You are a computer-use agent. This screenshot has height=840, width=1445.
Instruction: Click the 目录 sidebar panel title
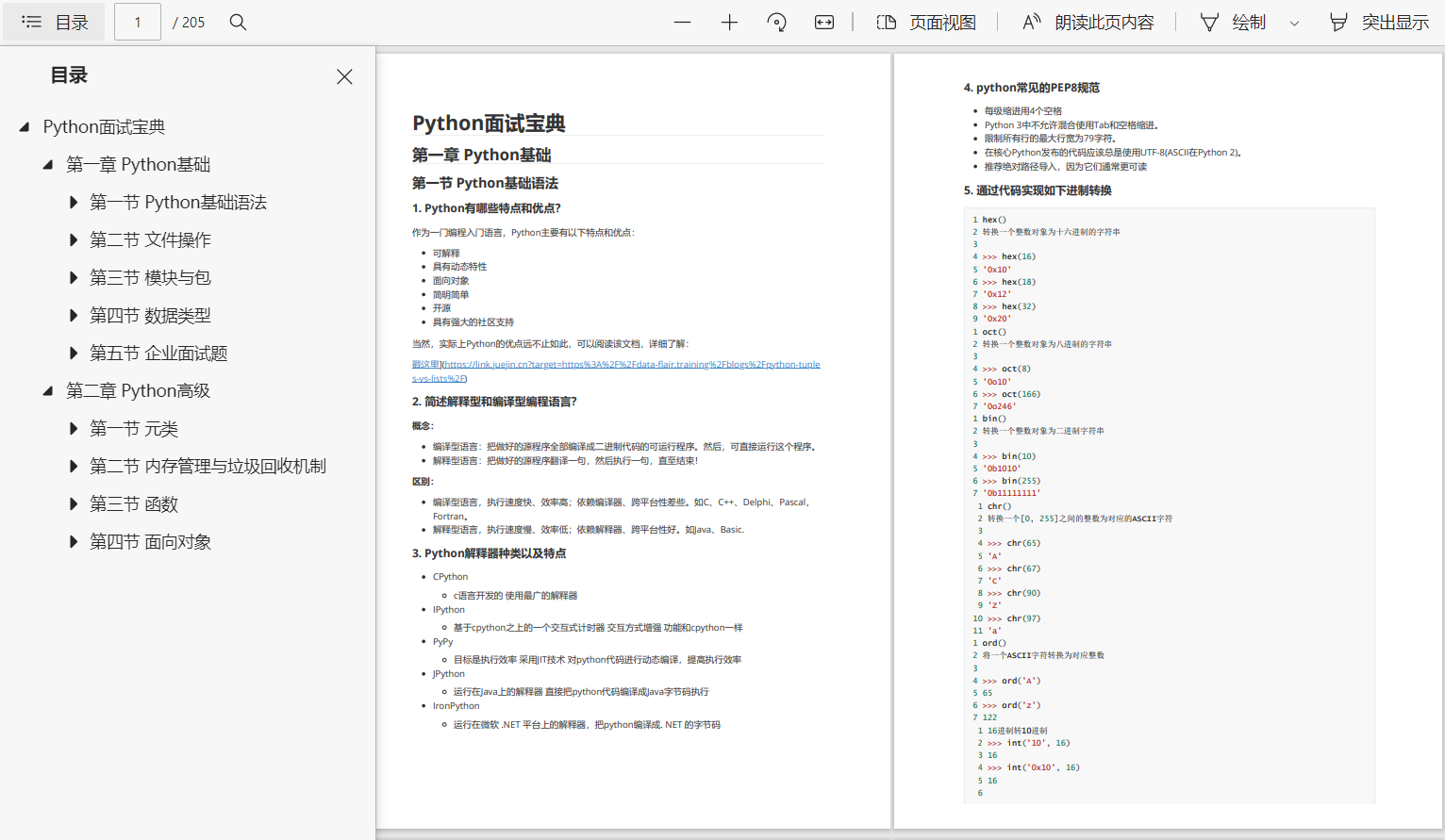68,75
